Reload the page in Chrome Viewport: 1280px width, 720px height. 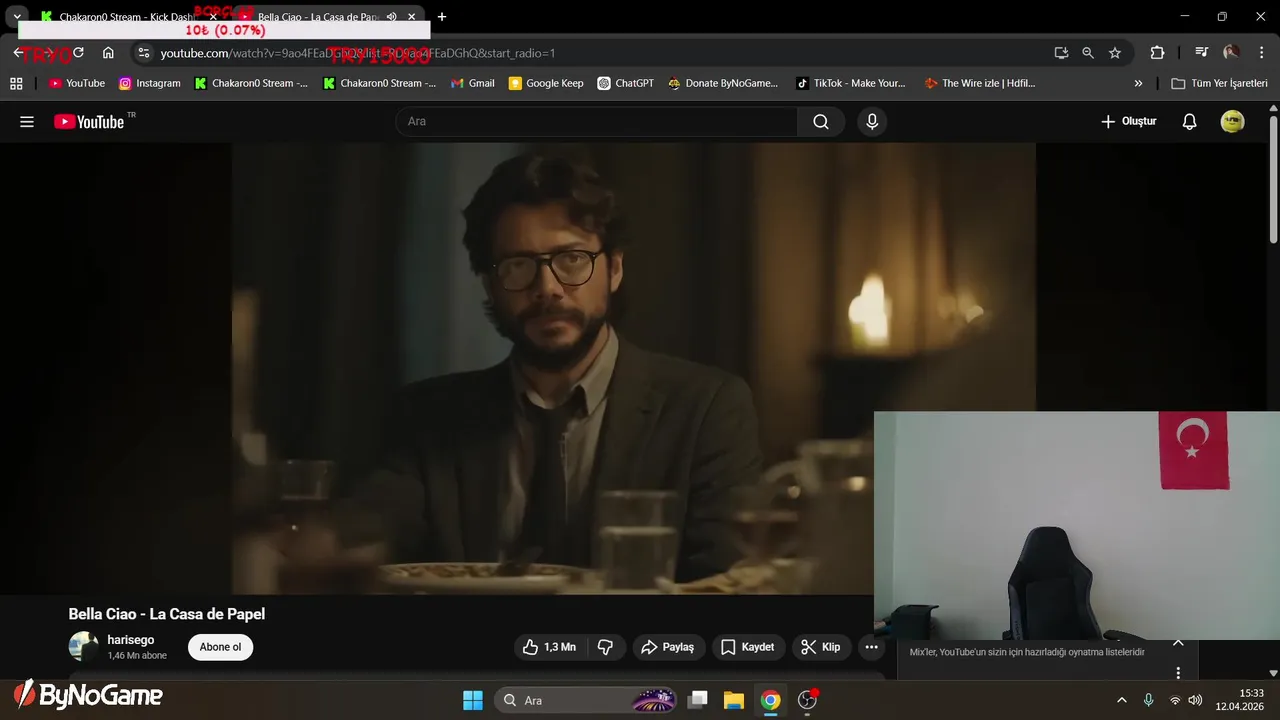pyautogui.click(x=78, y=53)
